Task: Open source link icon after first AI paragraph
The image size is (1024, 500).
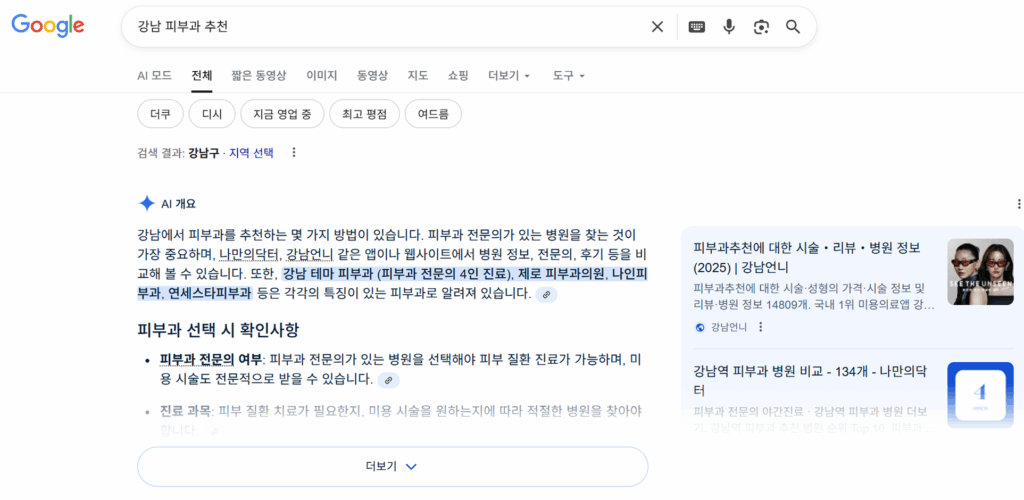Action: pyautogui.click(x=546, y=294)
